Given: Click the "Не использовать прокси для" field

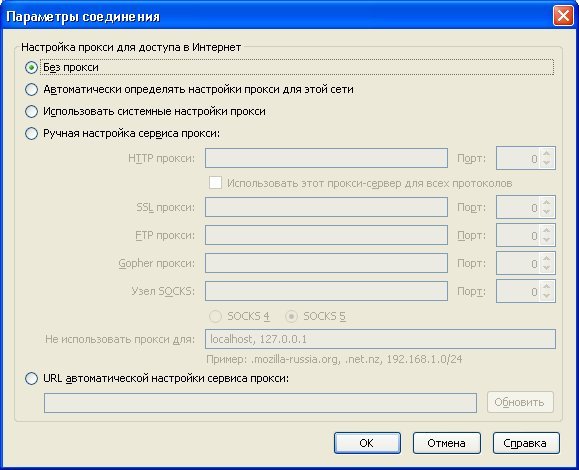Looking at the screenshot, I should click(380, 339).
